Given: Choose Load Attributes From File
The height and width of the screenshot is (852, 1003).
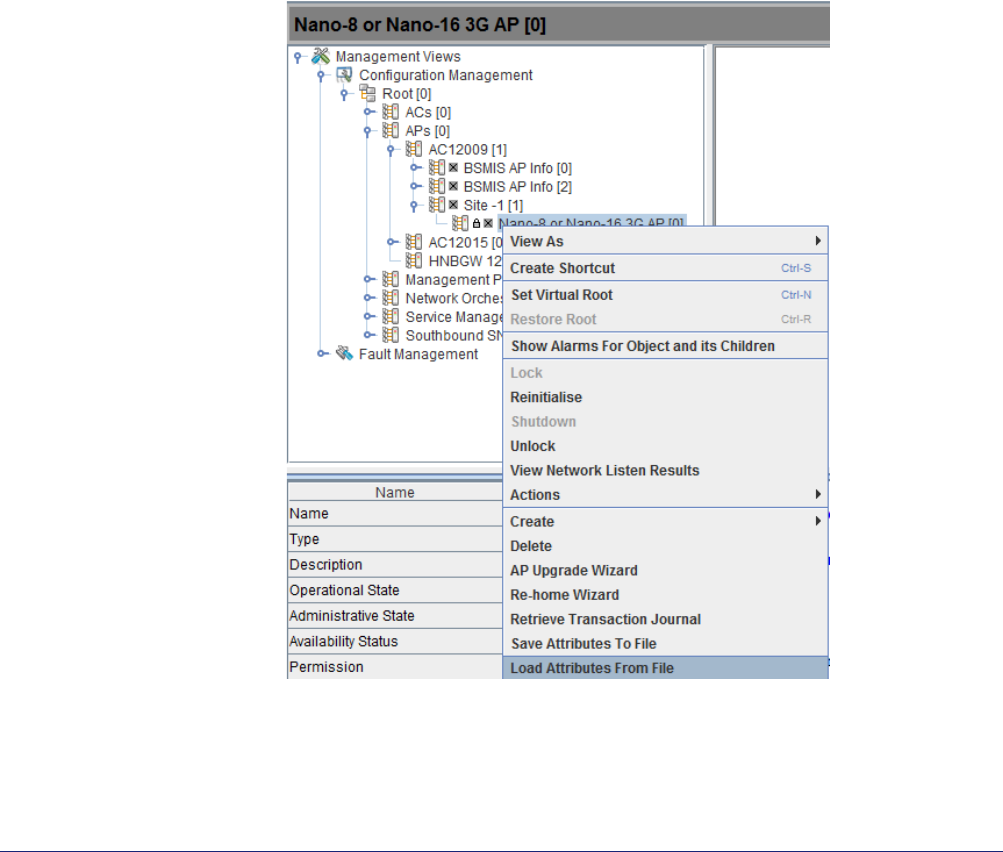Looking at the screenshot, I should pos(665,668).
